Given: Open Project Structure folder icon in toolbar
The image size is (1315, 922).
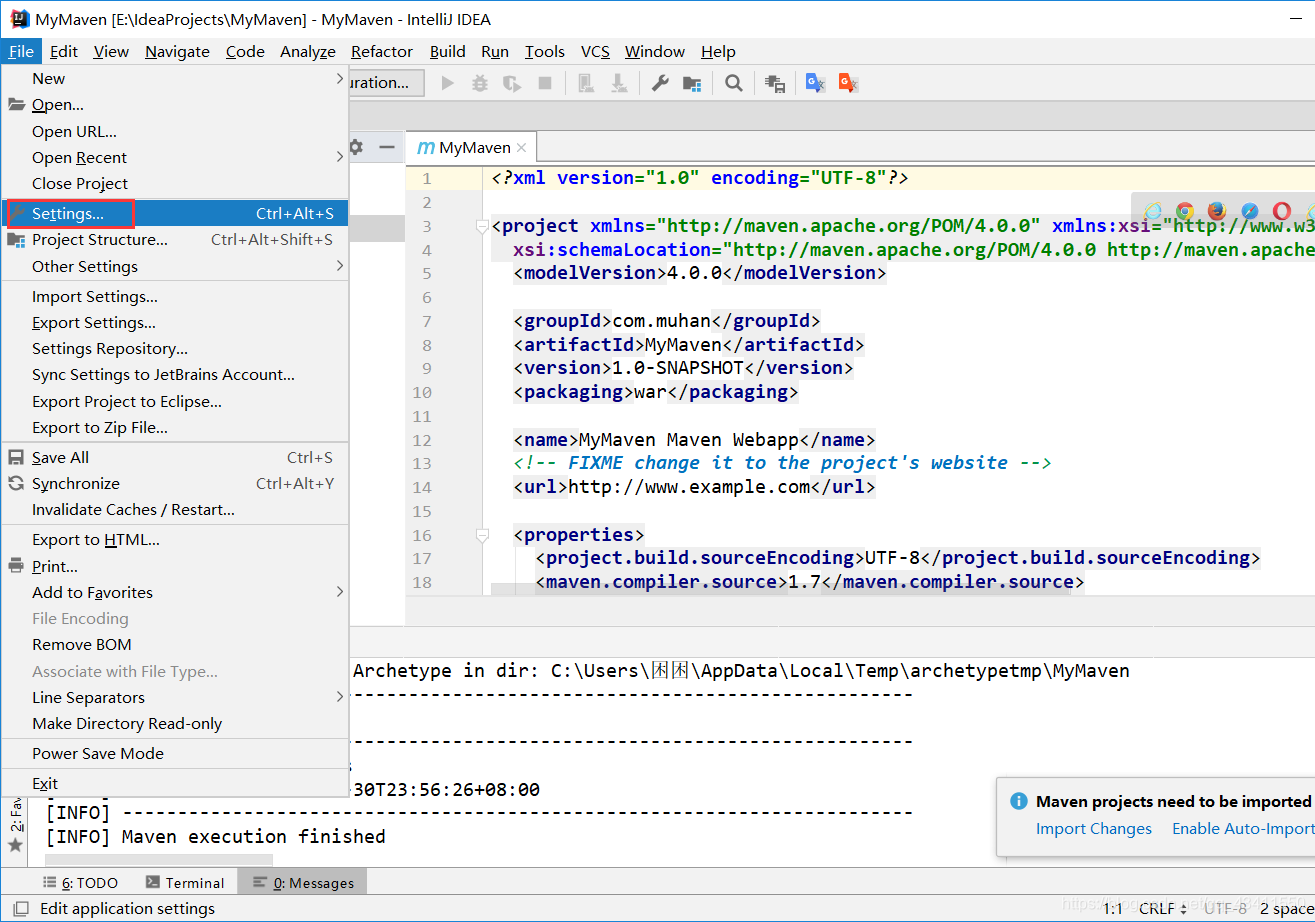Looking at the screenshot, I should [x=692, y=83].
